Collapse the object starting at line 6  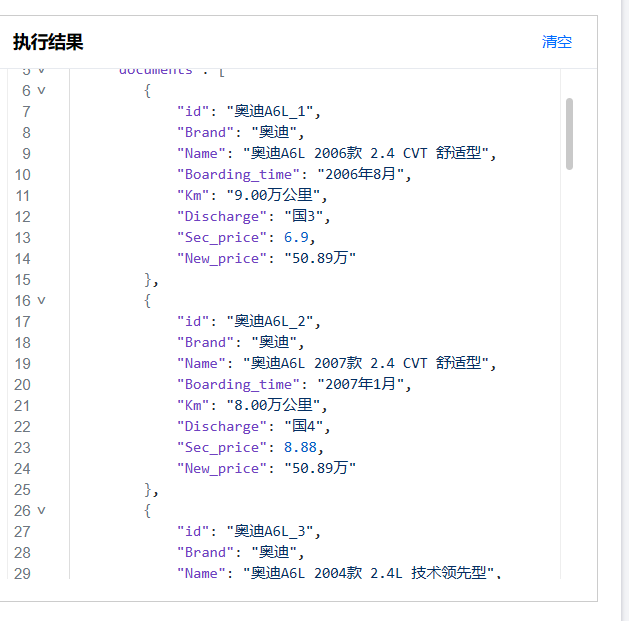pos(41,91)
